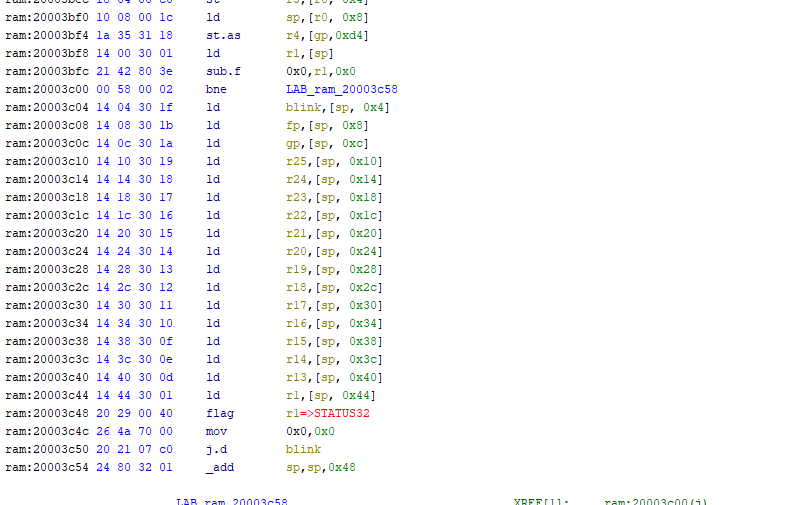Click the bne target label LAB_ram_20003c58
The width and height of the screenshot is (789, 505).
pyautogui.click(x=342, y=90)
